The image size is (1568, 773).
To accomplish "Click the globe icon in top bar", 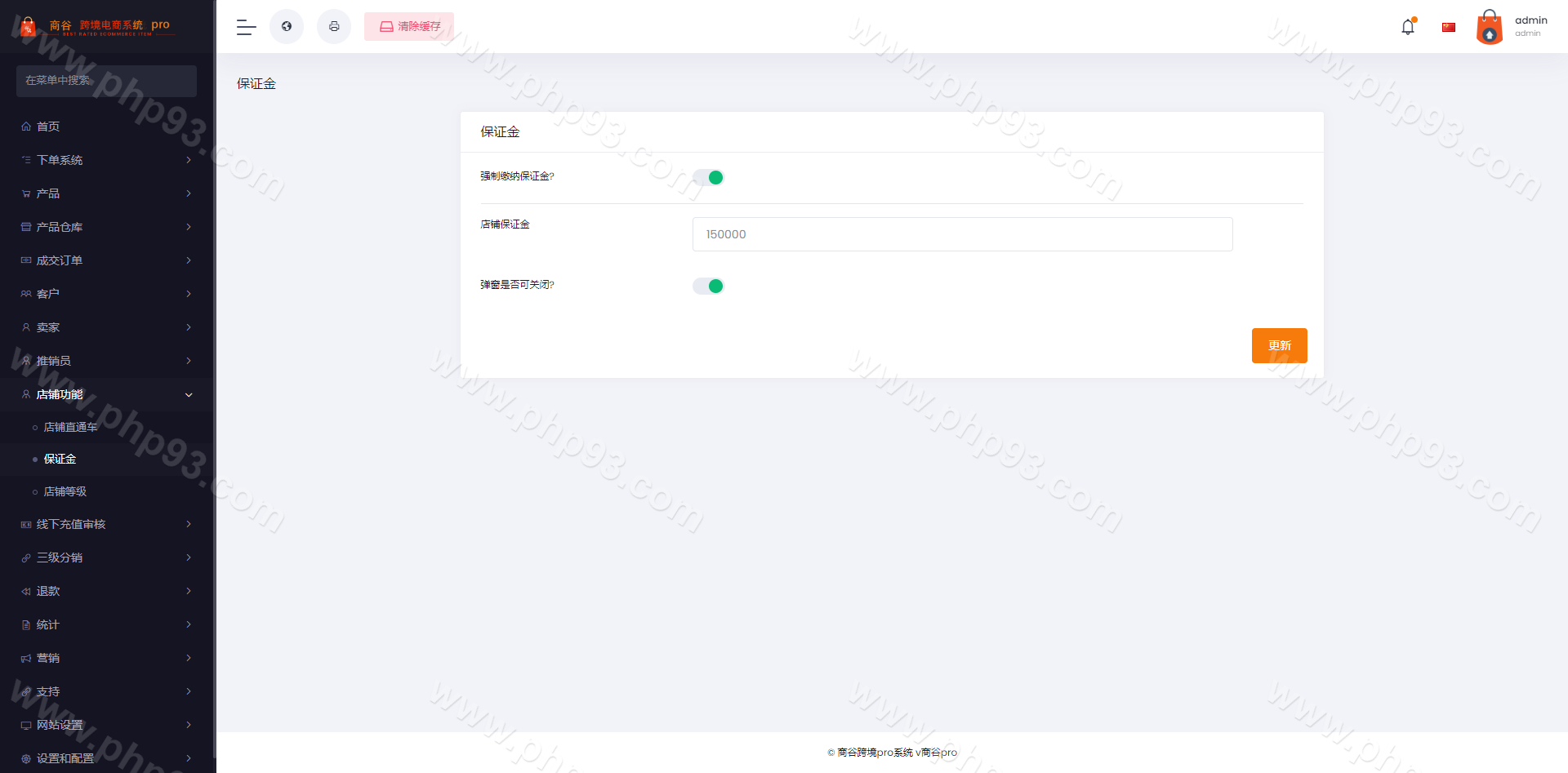I will [287, 27].
